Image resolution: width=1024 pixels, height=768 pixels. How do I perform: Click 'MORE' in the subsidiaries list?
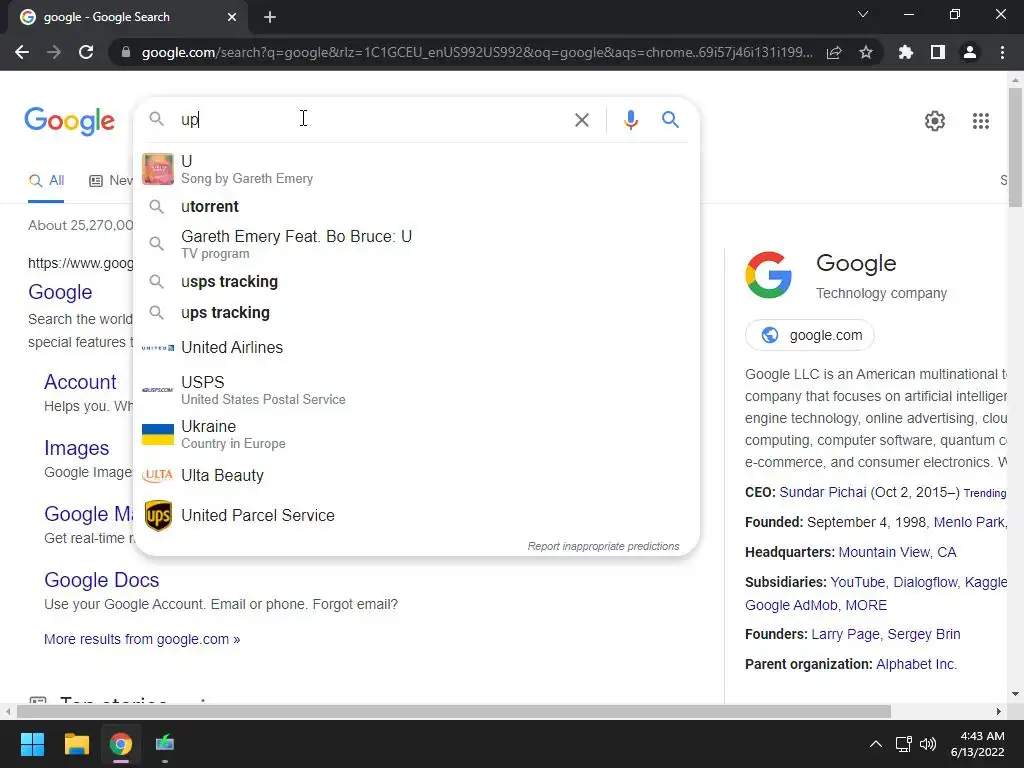point(866,605)
